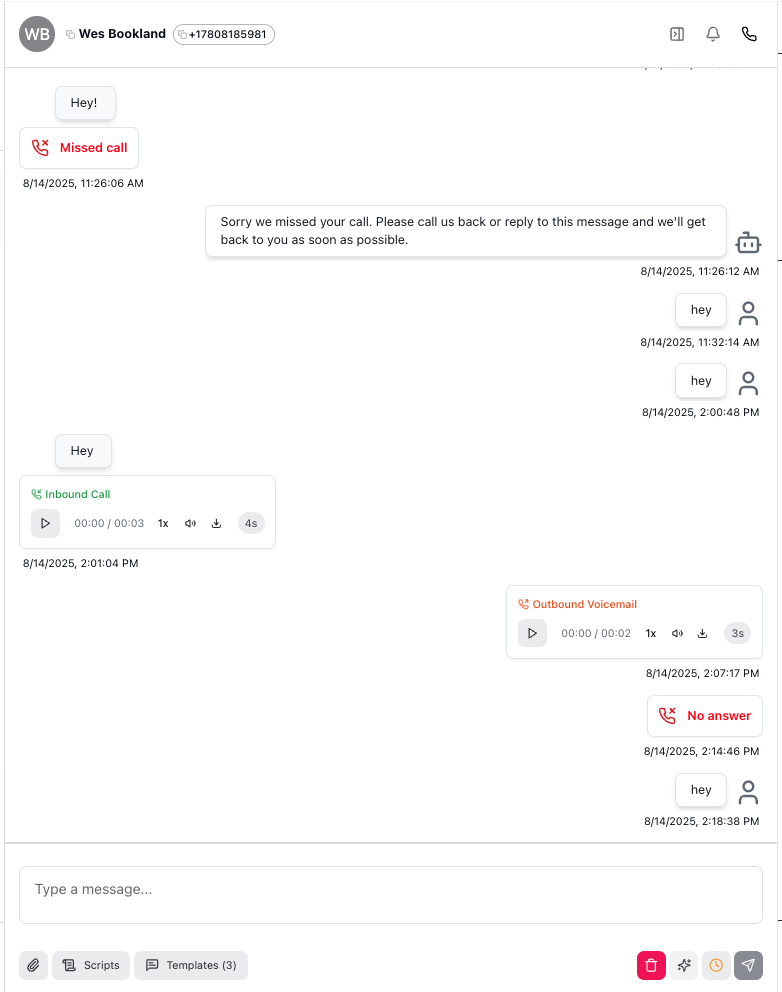Open the Scripts menu

[90, 965]
